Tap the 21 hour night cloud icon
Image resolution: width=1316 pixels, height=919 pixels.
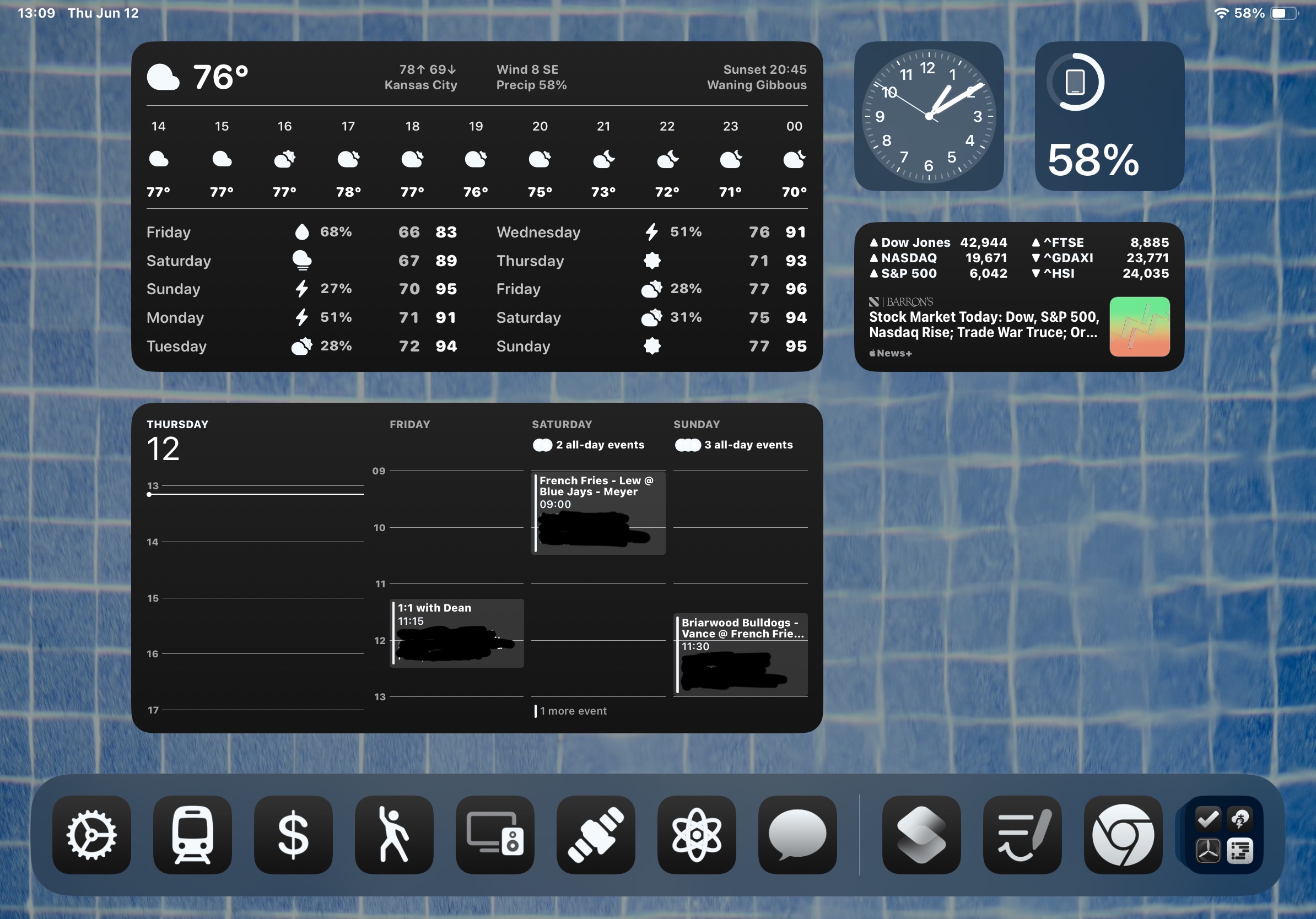(603, 159)
